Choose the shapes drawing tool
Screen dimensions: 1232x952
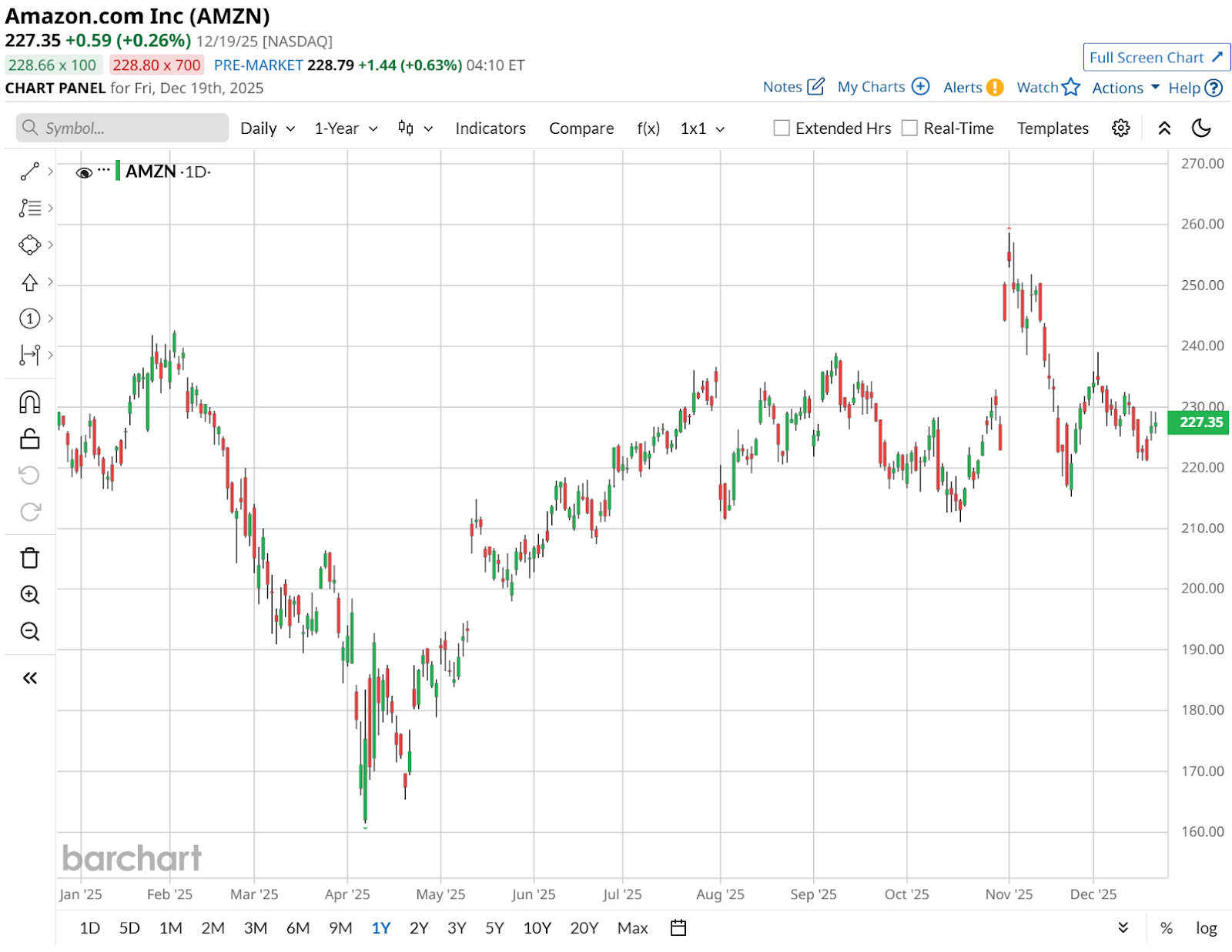click(x=29, y=245)
